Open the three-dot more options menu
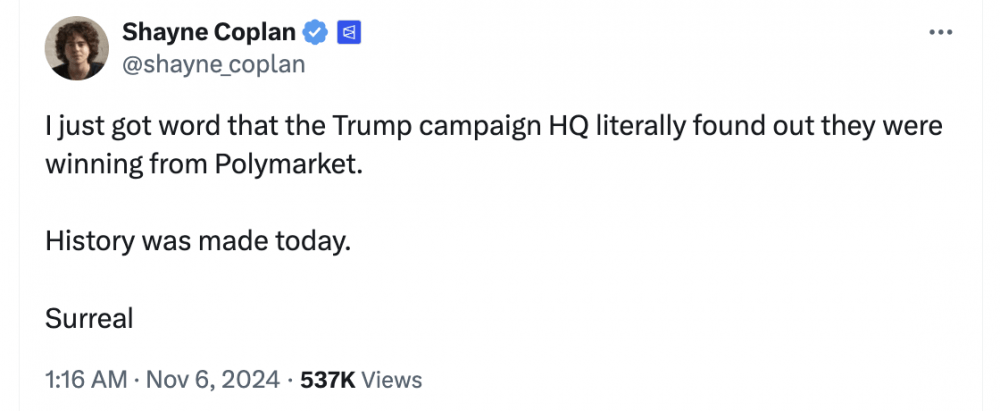Screen dimensions: 1000x411 click(x=940, y=33)
